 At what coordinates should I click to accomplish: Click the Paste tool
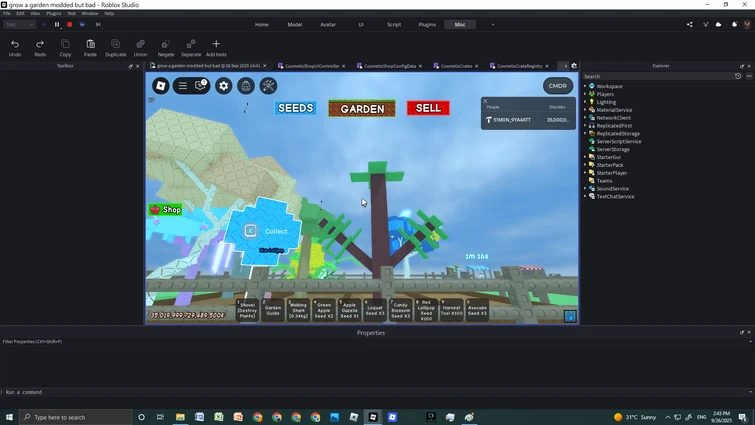(x=90, y=48)
